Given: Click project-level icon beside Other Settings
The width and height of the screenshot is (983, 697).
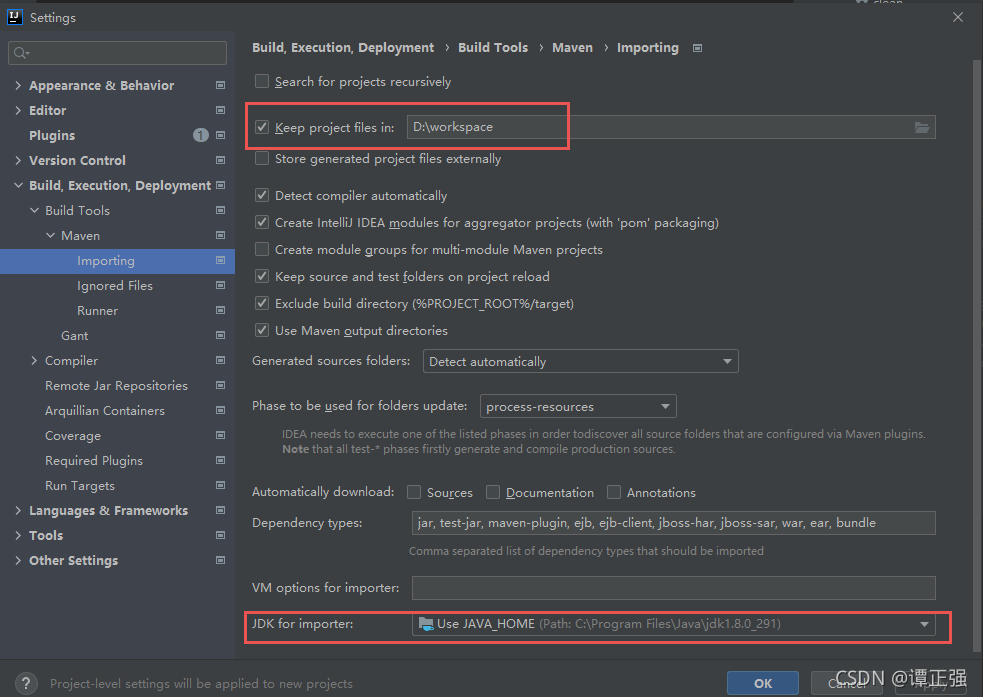Looking at the screenshot, I should tap(221, 560).
